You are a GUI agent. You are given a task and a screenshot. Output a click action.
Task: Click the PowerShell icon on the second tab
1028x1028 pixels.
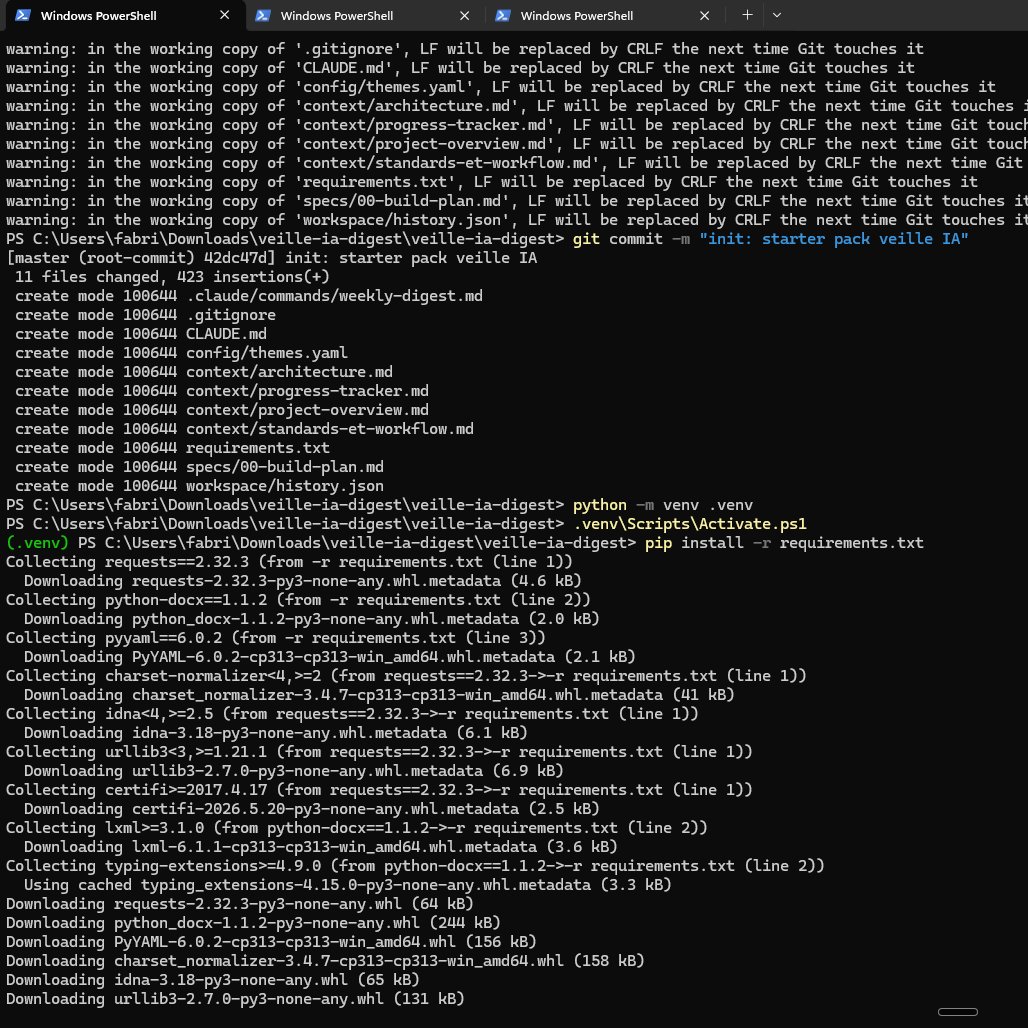point(263,16)
